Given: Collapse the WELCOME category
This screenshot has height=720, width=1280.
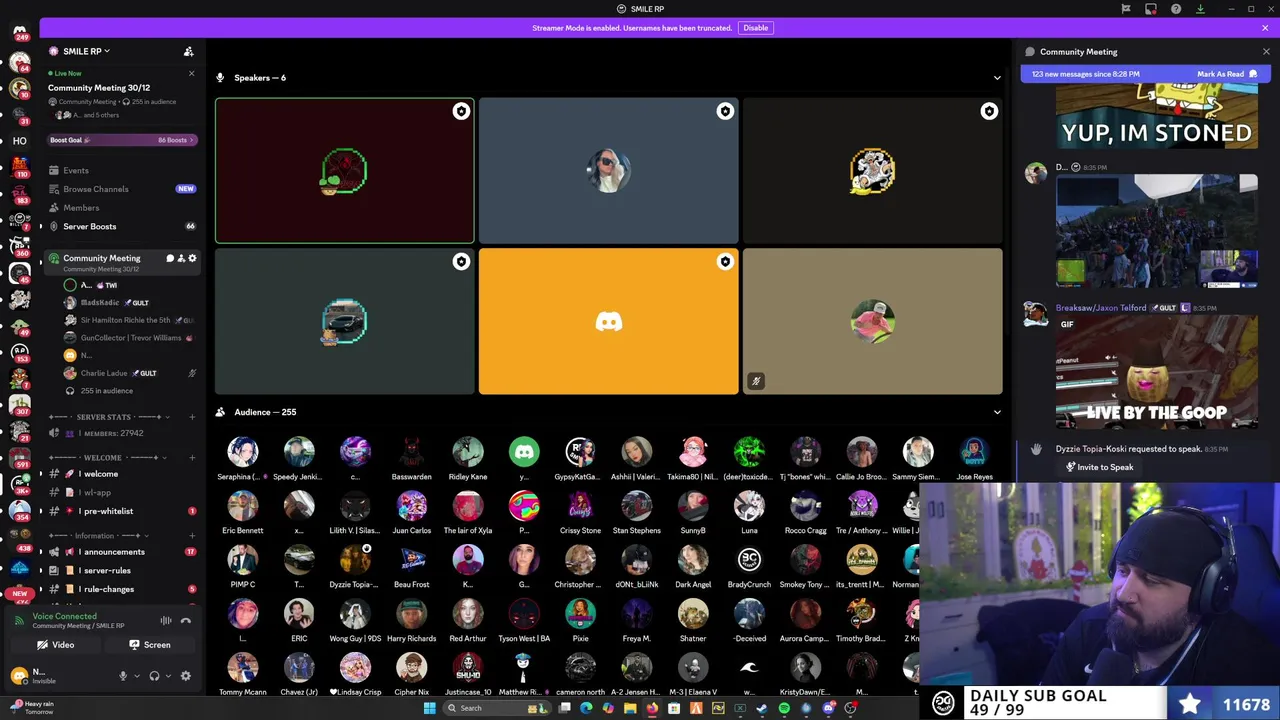Looking at the screenshot, I should (103, 457).
